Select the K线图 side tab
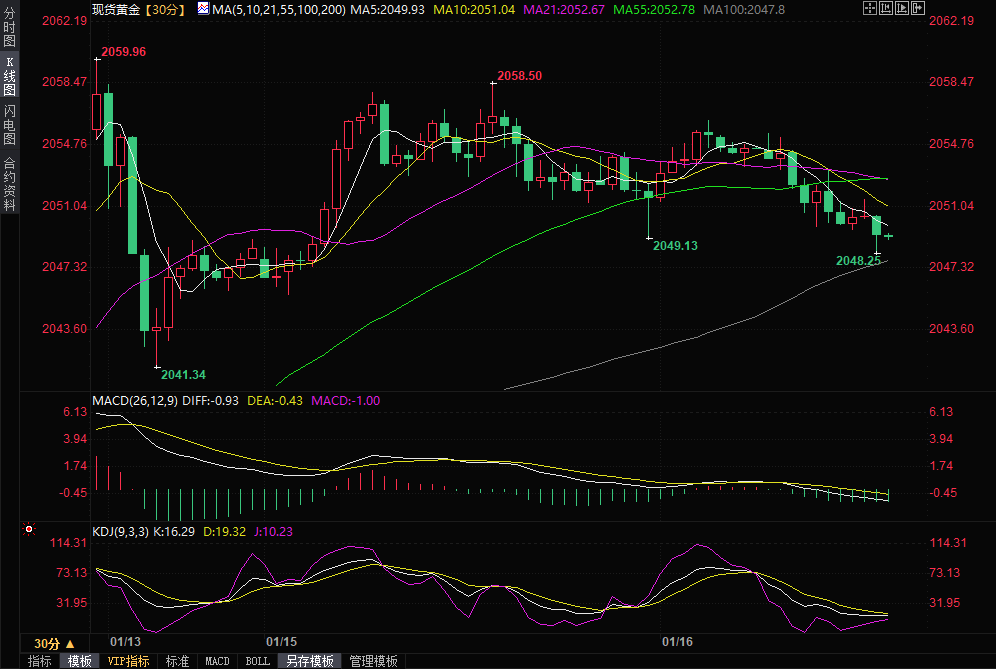Image resolution: width=996 pixels, height=669 pixels. 10,76
